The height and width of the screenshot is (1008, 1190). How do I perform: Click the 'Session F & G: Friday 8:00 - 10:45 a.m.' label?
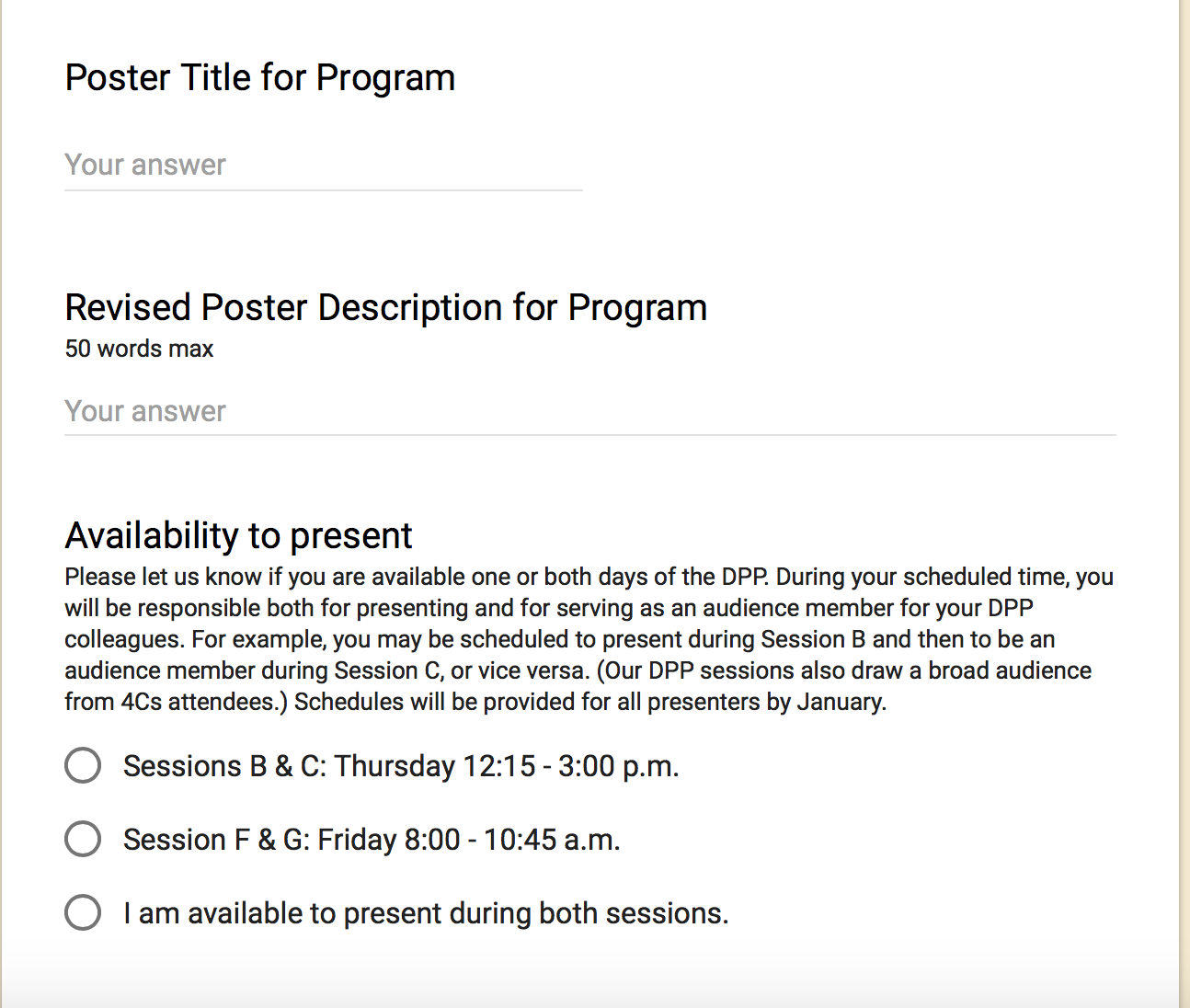tap(372, 840)
